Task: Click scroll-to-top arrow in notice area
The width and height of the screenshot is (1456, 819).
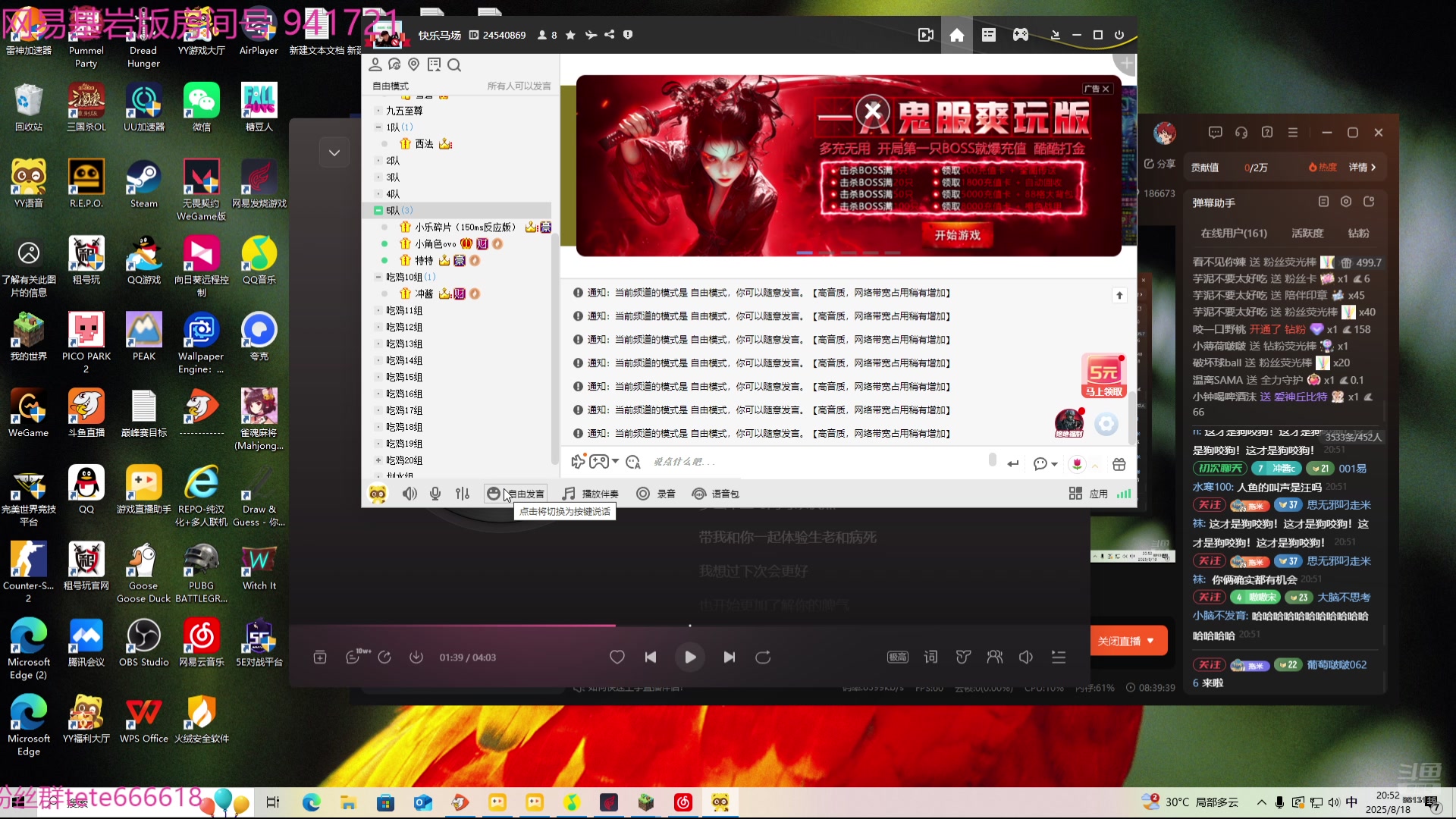Action: (1119, 296)
